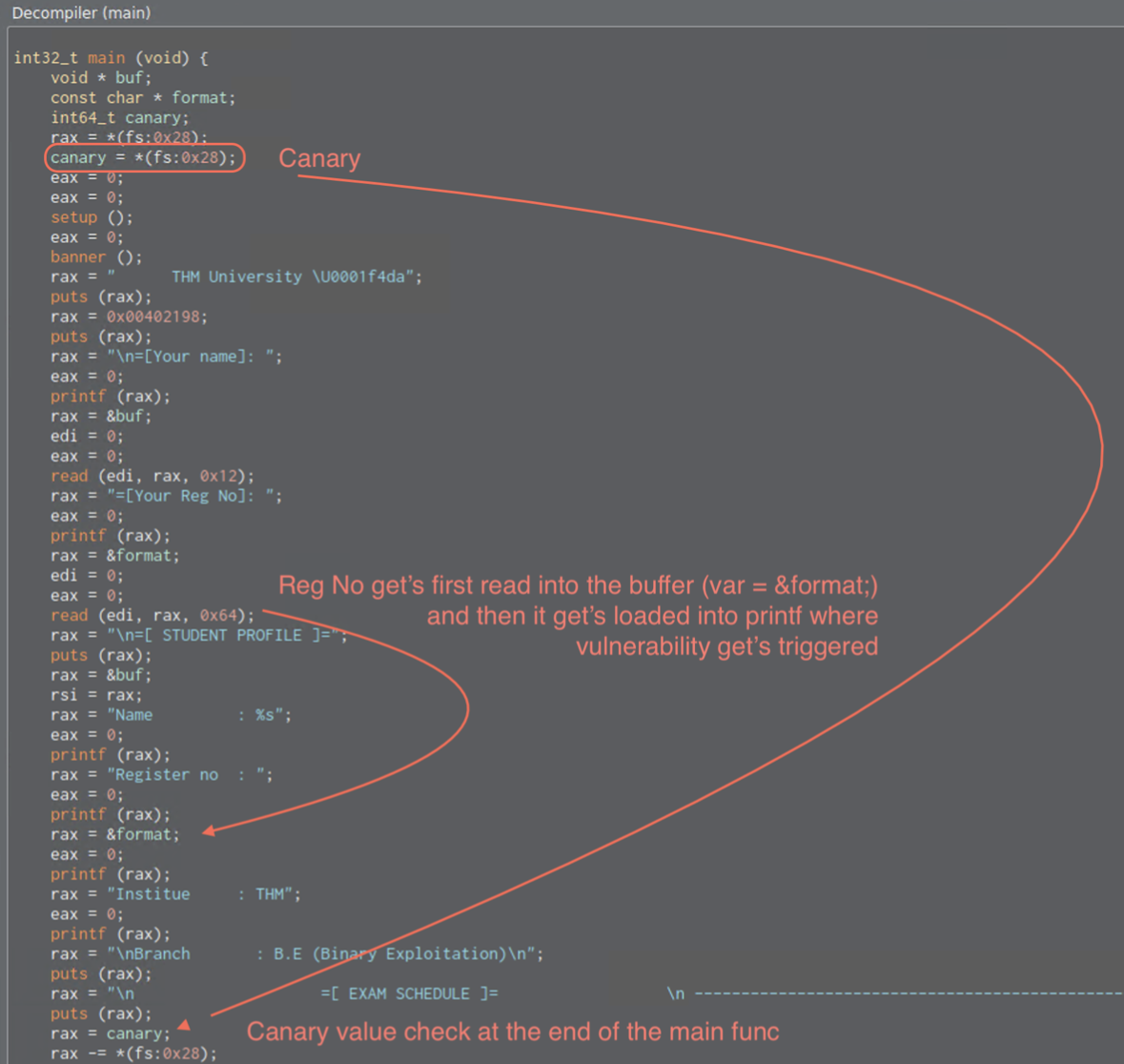Click the EXAM SCHEDULE string literal

pos(410,993)
